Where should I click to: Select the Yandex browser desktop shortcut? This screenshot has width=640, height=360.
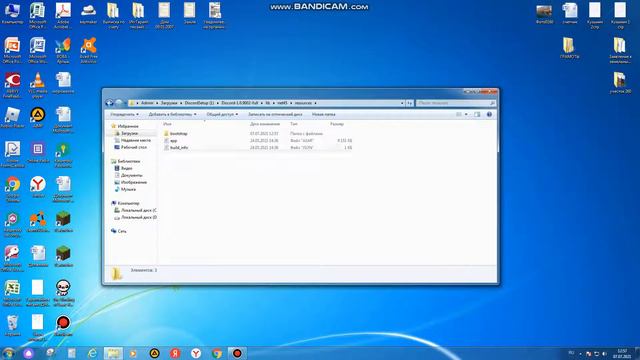point(38,187)
